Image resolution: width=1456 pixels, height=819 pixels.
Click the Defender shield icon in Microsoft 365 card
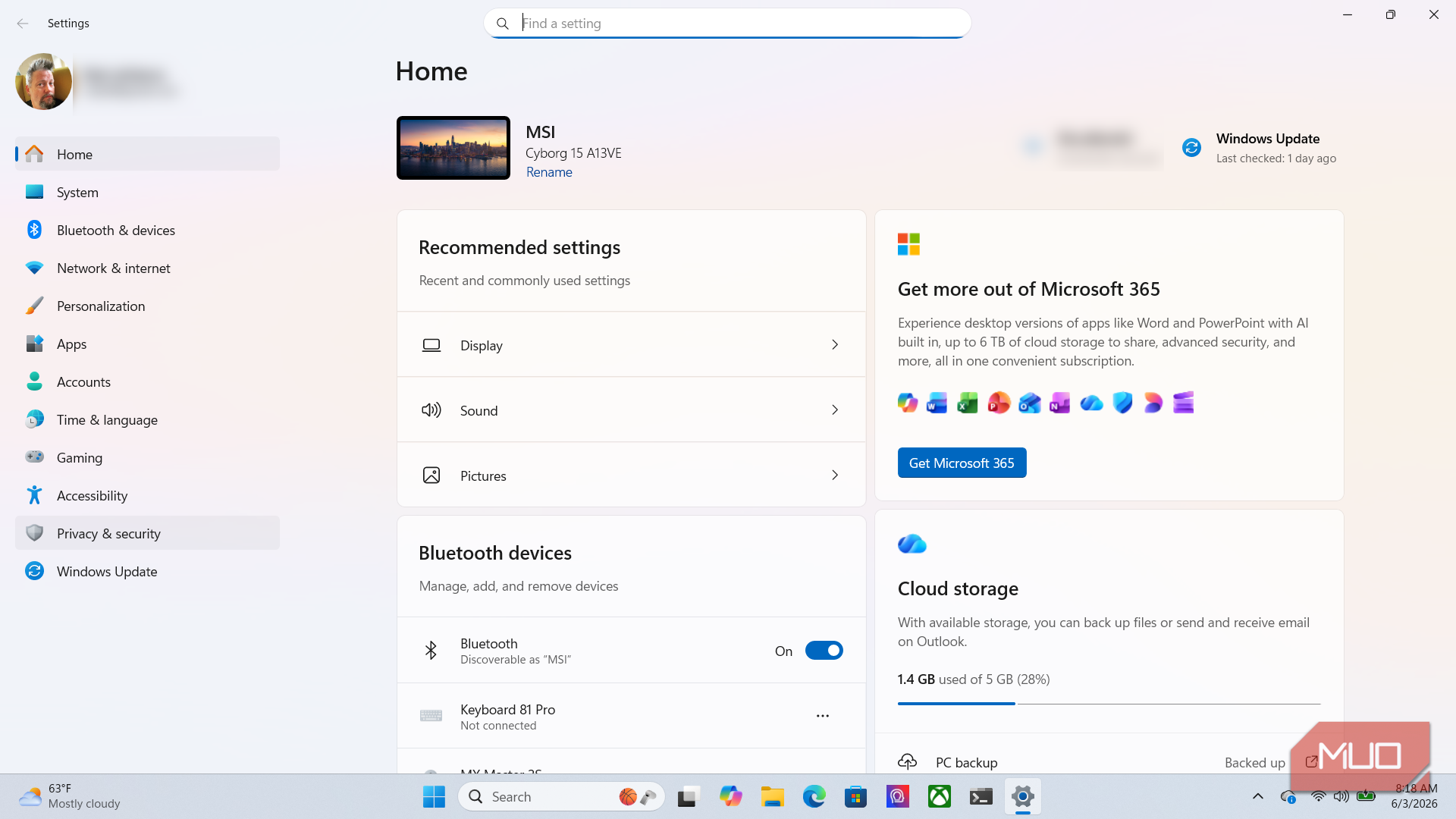pos(1122,403)
